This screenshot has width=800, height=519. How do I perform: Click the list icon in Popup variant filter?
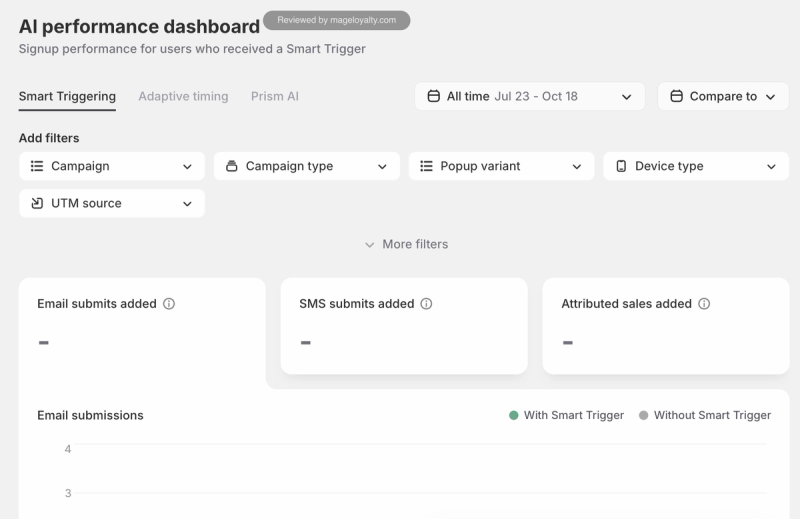426,166
